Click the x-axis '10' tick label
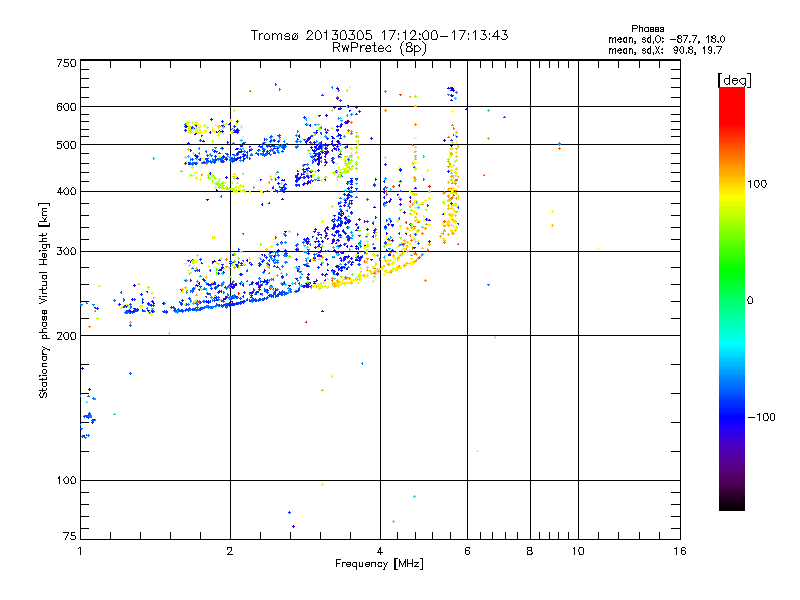 [578, 551]
